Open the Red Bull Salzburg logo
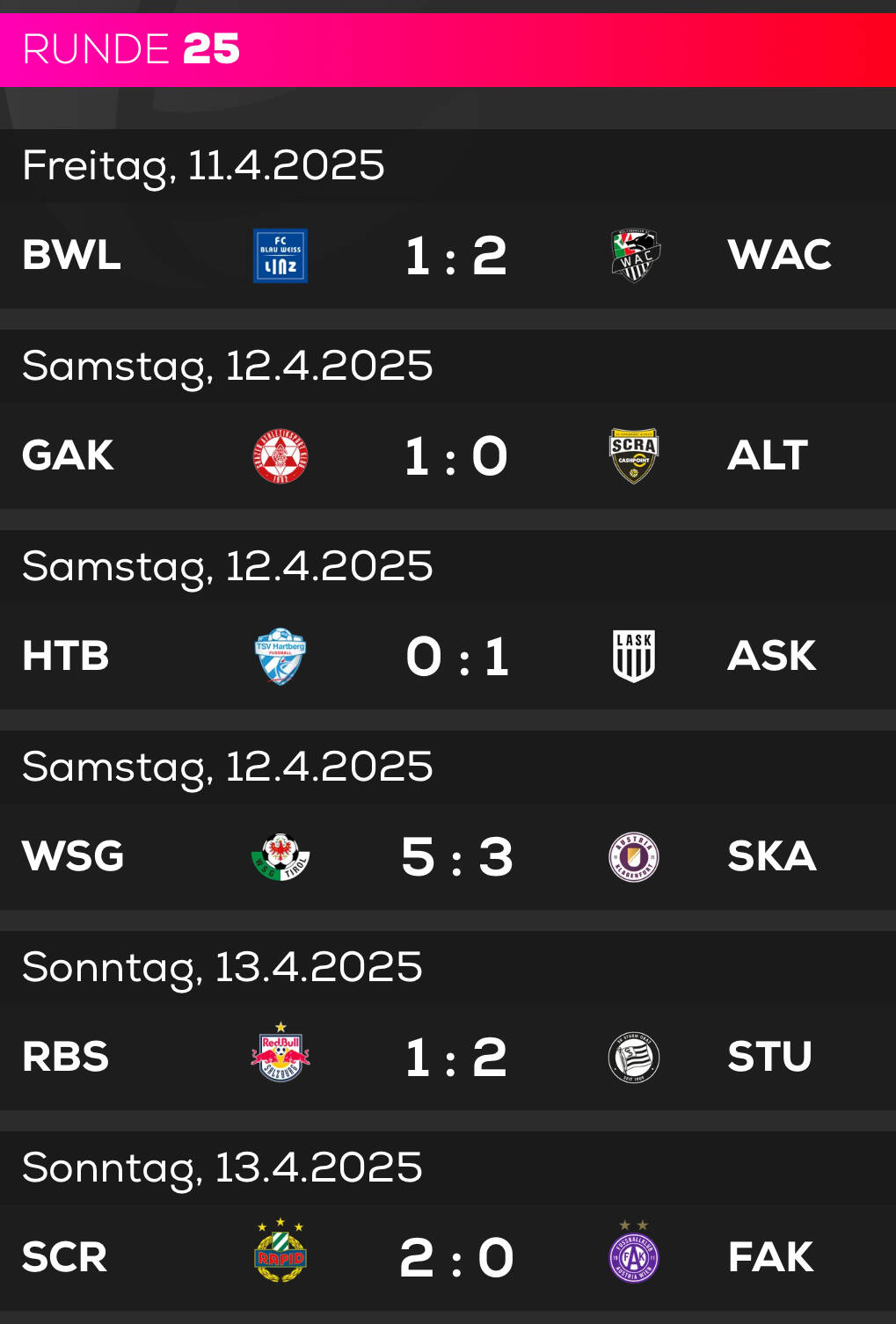This screenshot has width=896, height=1324. [x=280, y=1053]
